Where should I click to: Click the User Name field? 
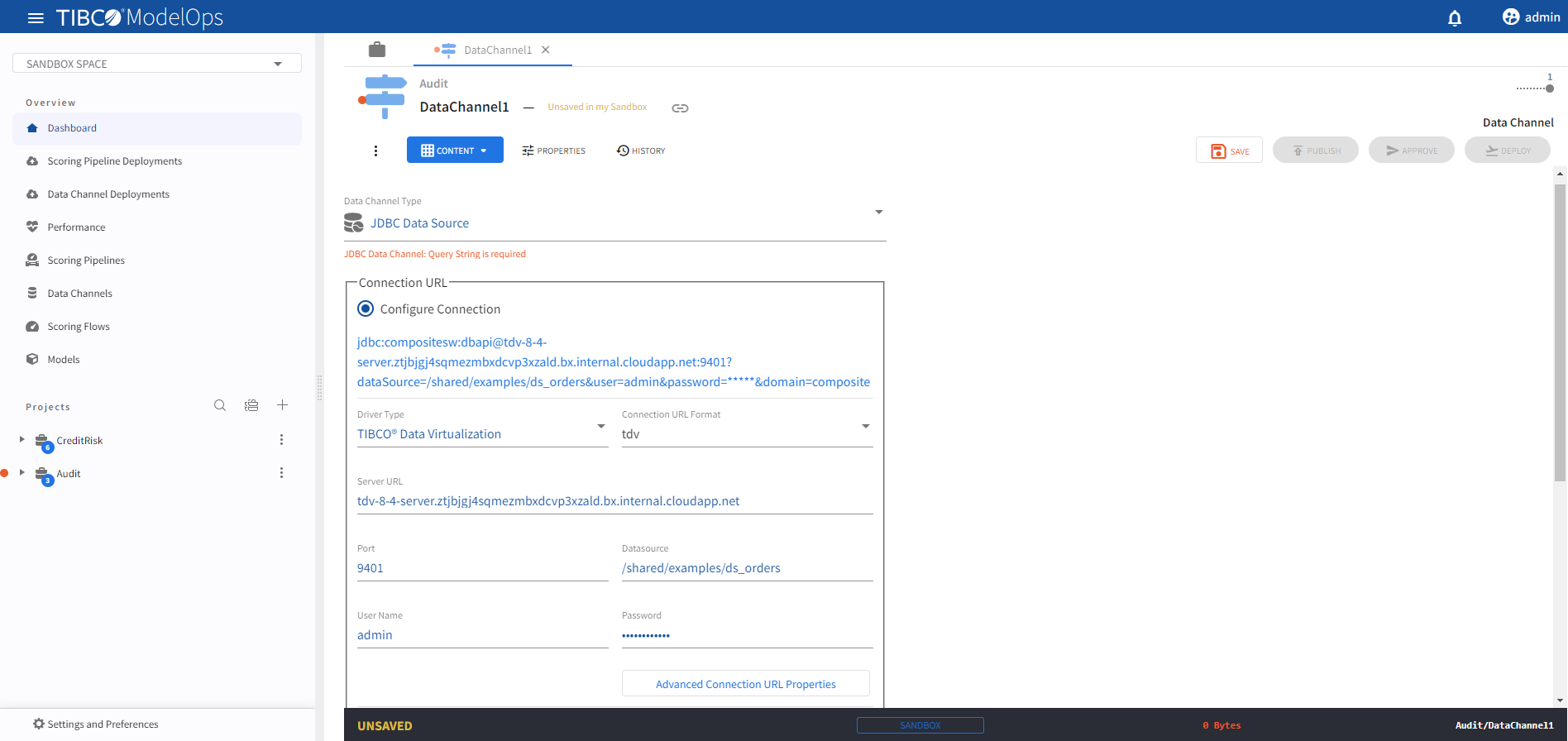(x=482, y=635)
